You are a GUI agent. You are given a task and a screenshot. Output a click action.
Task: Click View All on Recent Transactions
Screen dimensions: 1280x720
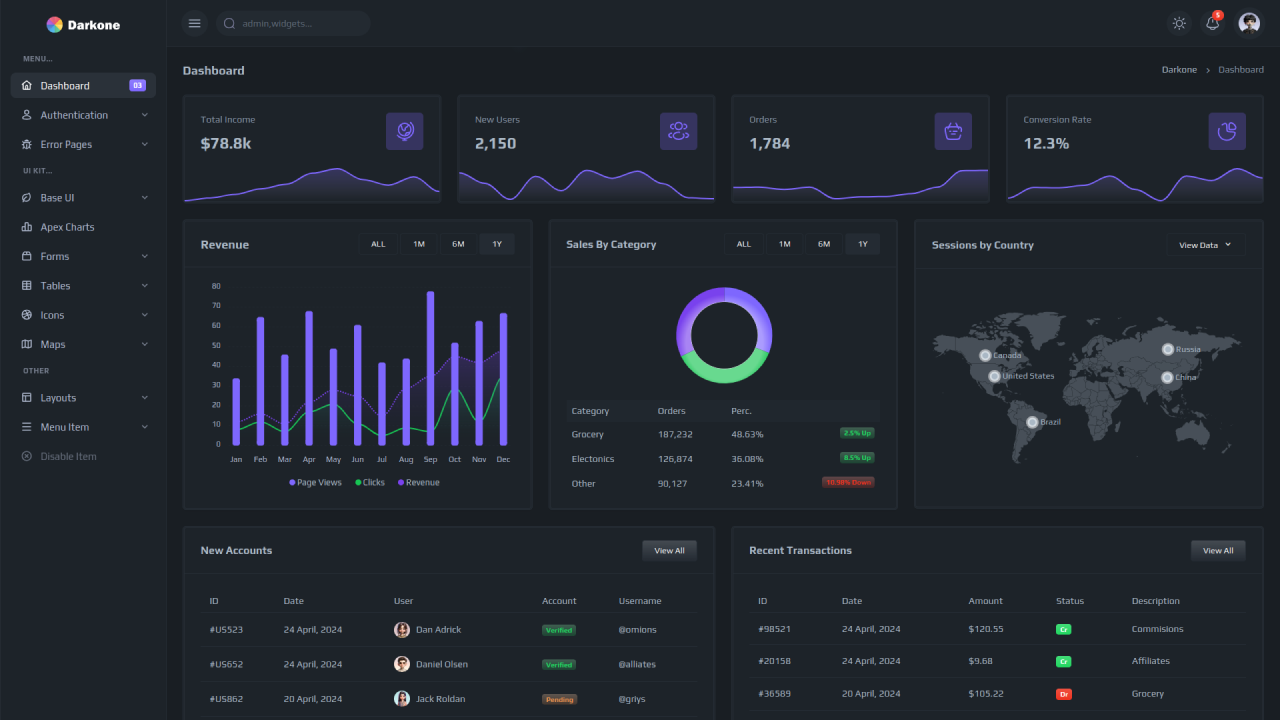coord(1217,550)
